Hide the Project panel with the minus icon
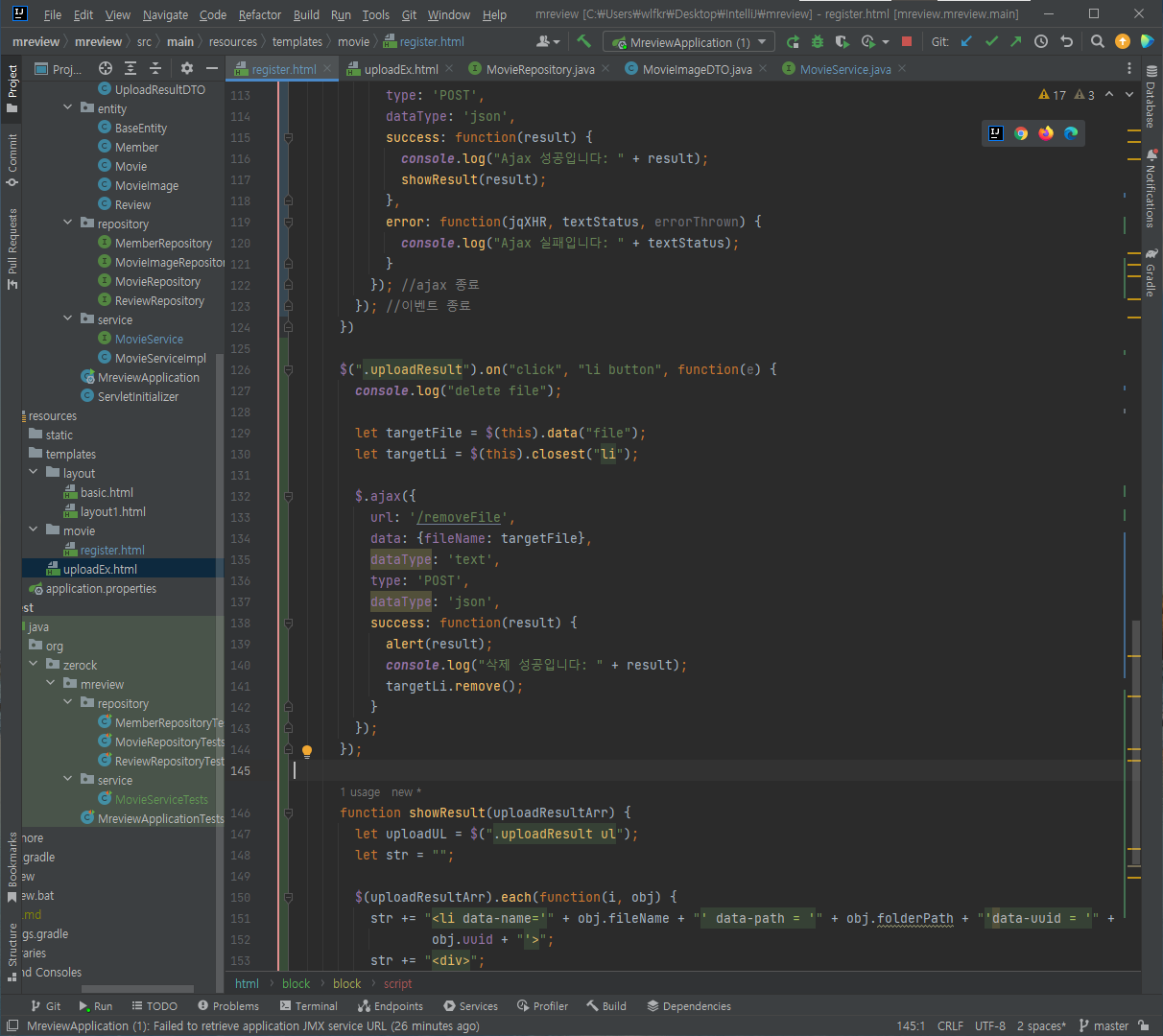Image resolution: width=1163 pixels, height=1036 pixels. pyautogui.click(x=212, y=68)
